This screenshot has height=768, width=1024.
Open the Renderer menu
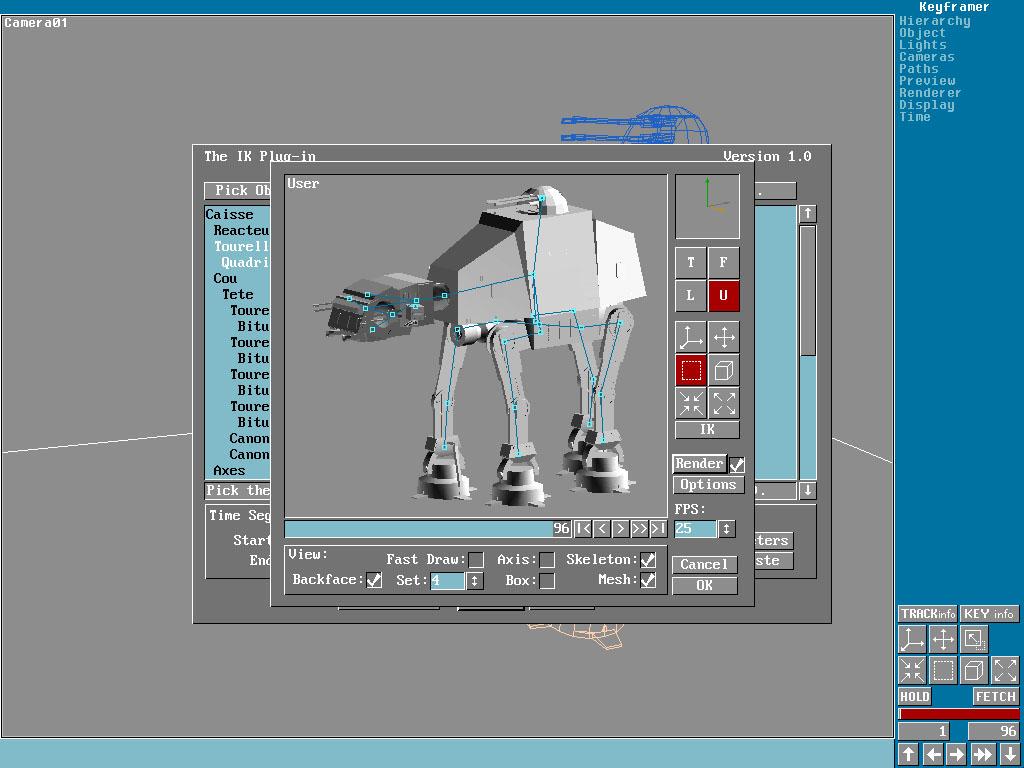pyautogui.click(x=930, y=93)
